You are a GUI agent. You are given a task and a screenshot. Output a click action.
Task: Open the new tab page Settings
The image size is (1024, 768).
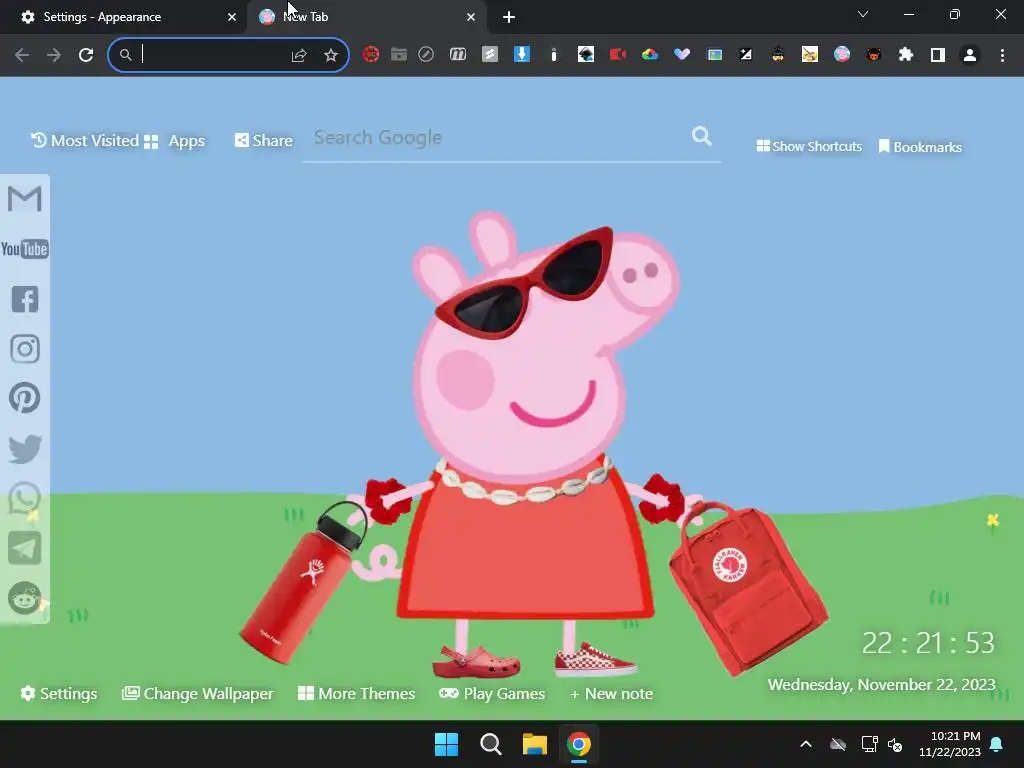point(59,694)
